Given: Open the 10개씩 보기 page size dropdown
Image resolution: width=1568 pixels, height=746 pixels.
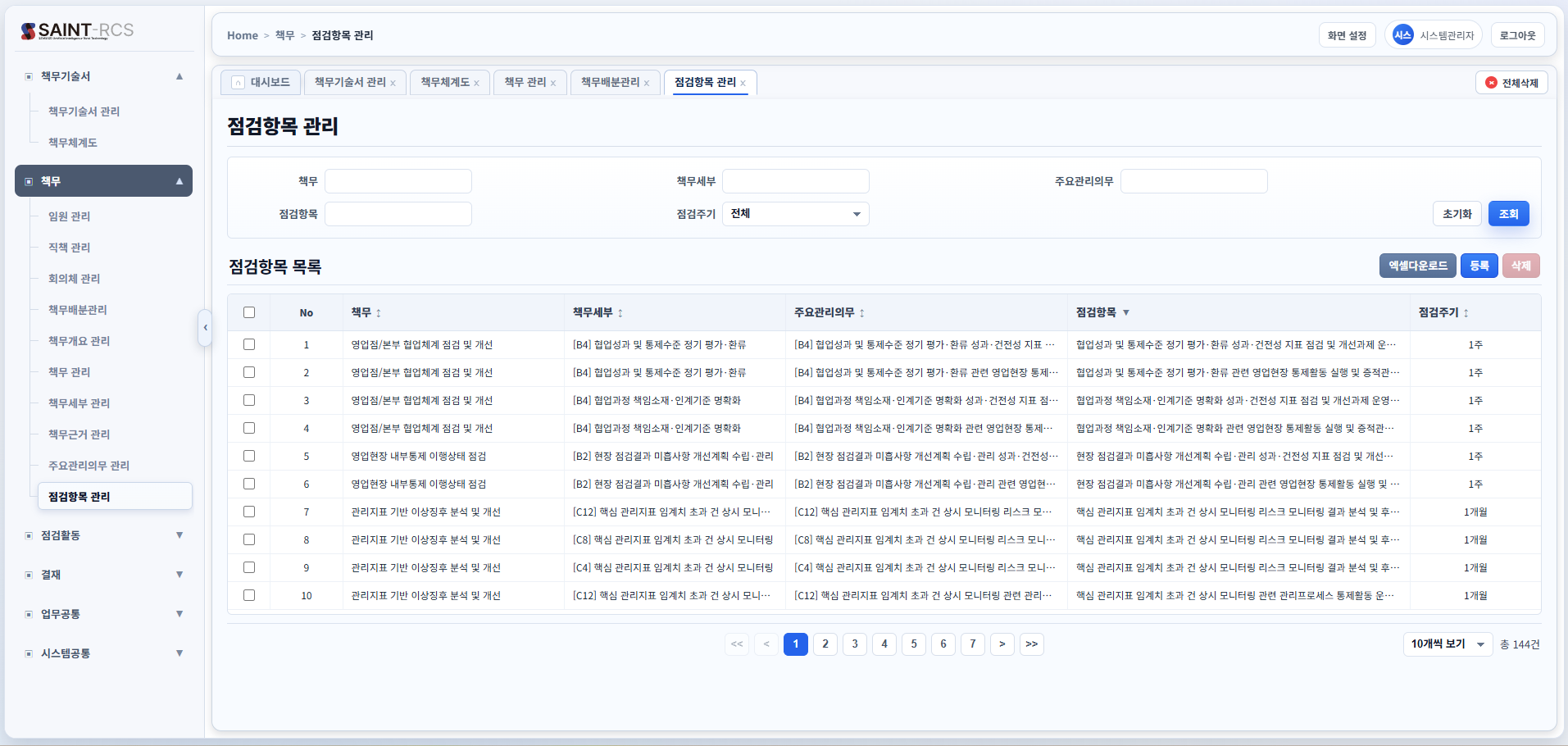Looking at the screenshot, I should [1448, 644].
